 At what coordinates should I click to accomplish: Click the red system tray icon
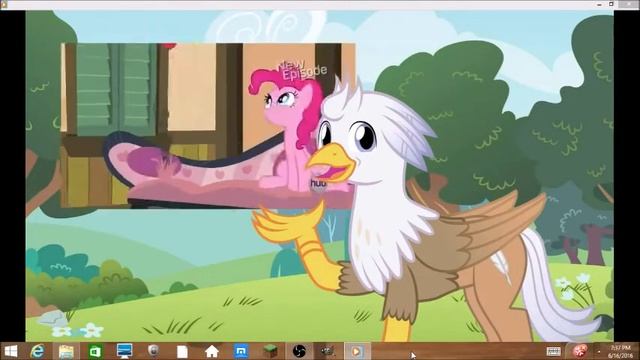click(x=580, y=351)
